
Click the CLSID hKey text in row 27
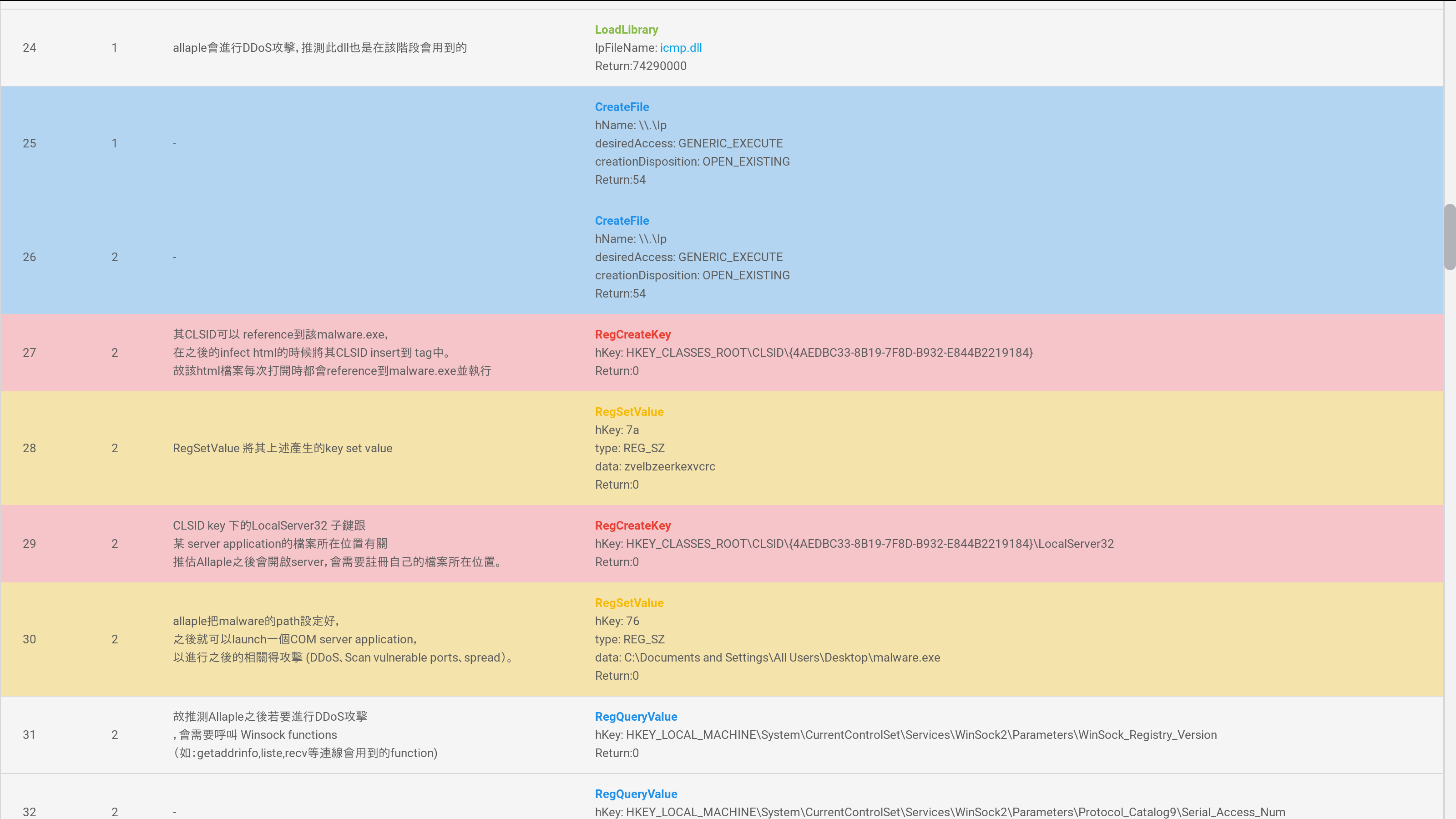814,353
